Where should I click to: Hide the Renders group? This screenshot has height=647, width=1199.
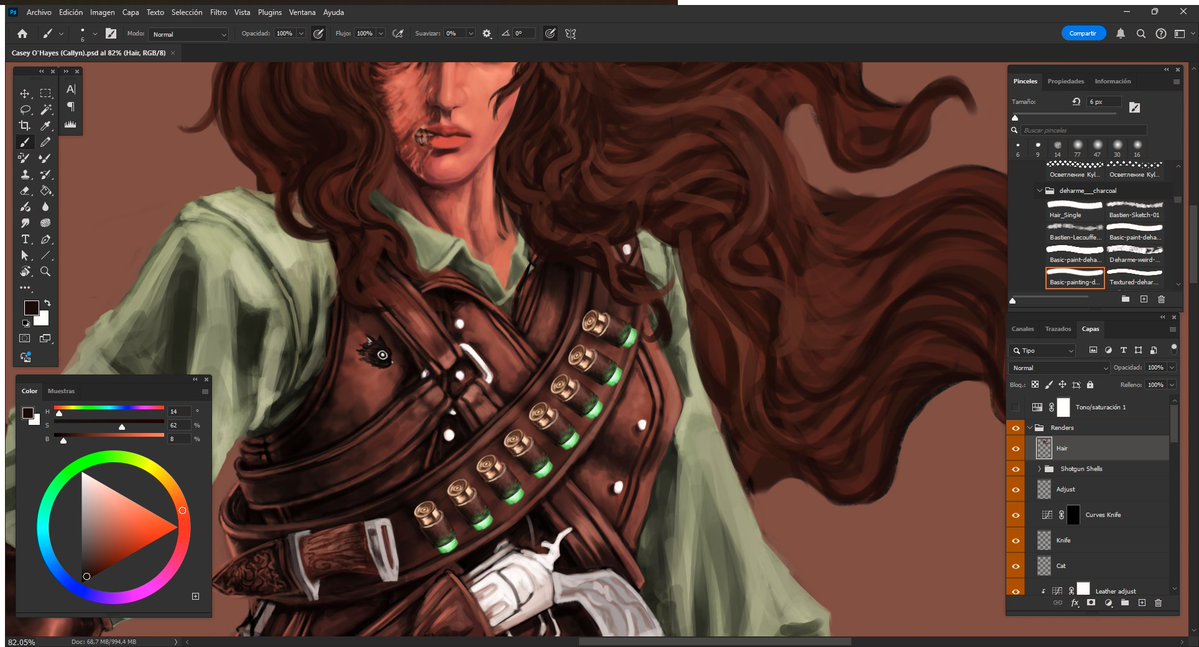point(1015,428)
